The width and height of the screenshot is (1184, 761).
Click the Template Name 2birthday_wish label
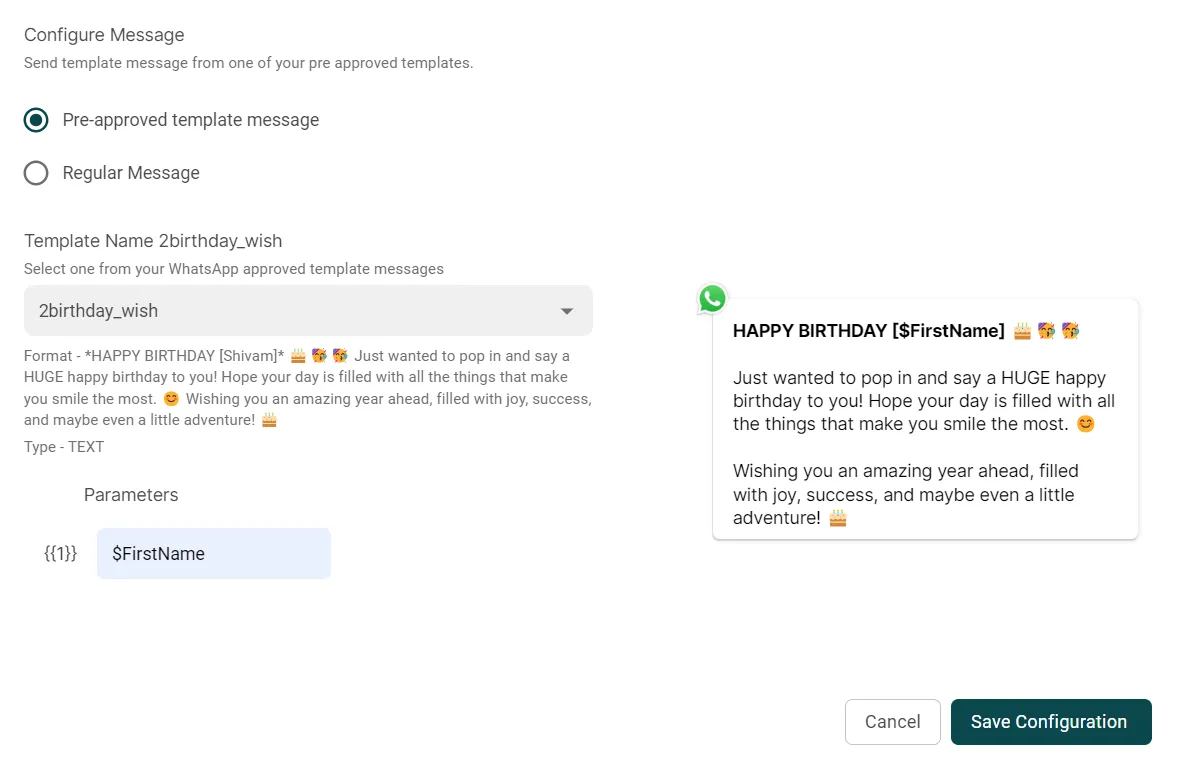coord(153,241)
